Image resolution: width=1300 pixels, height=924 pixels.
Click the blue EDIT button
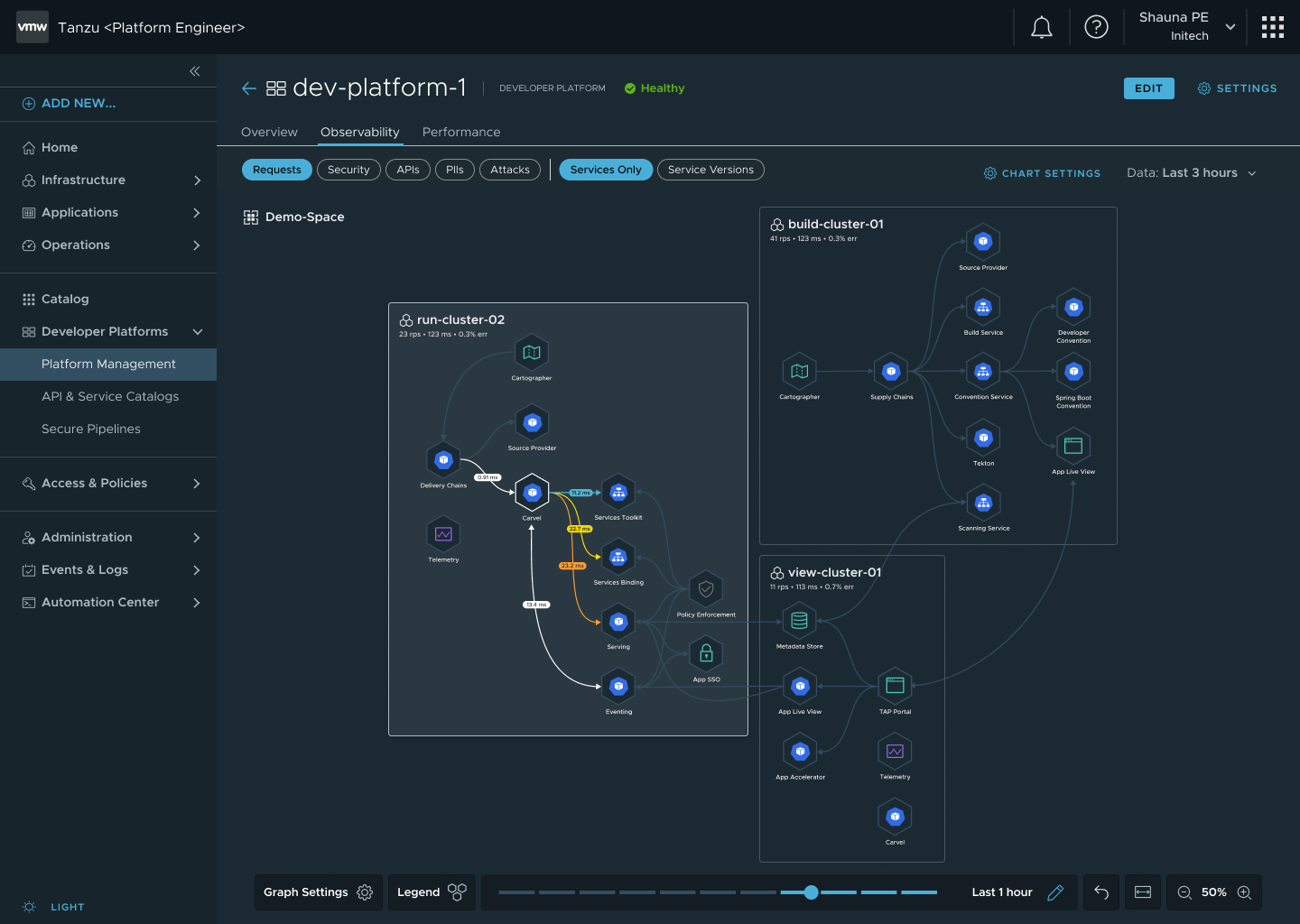[x=1148, y=88]
